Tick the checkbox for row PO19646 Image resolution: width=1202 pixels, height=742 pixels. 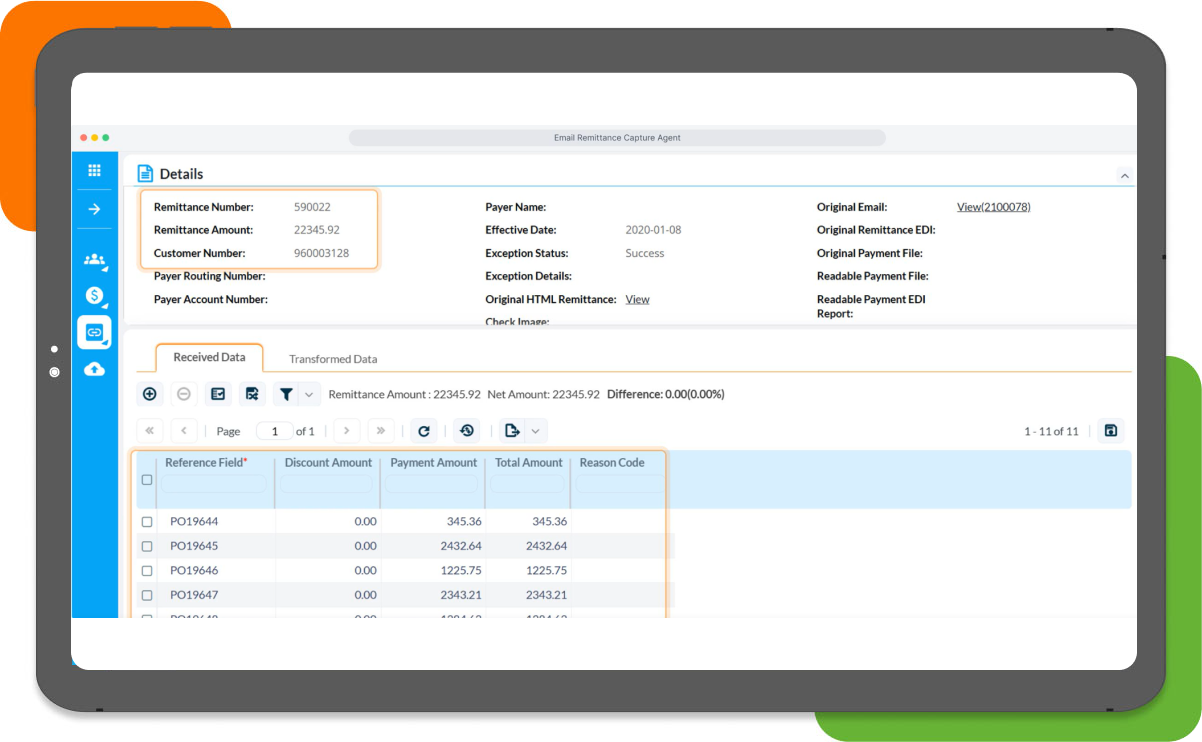(x=147, y=571)
